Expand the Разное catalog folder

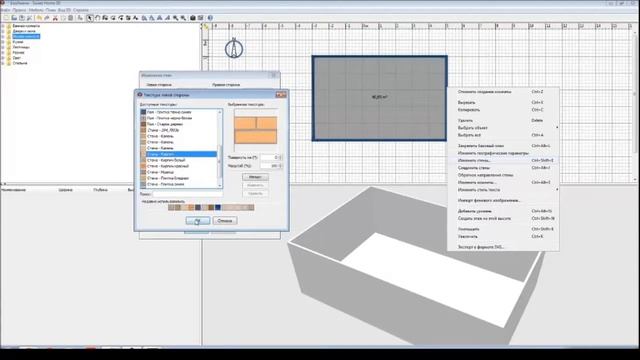tap(3, 52)
